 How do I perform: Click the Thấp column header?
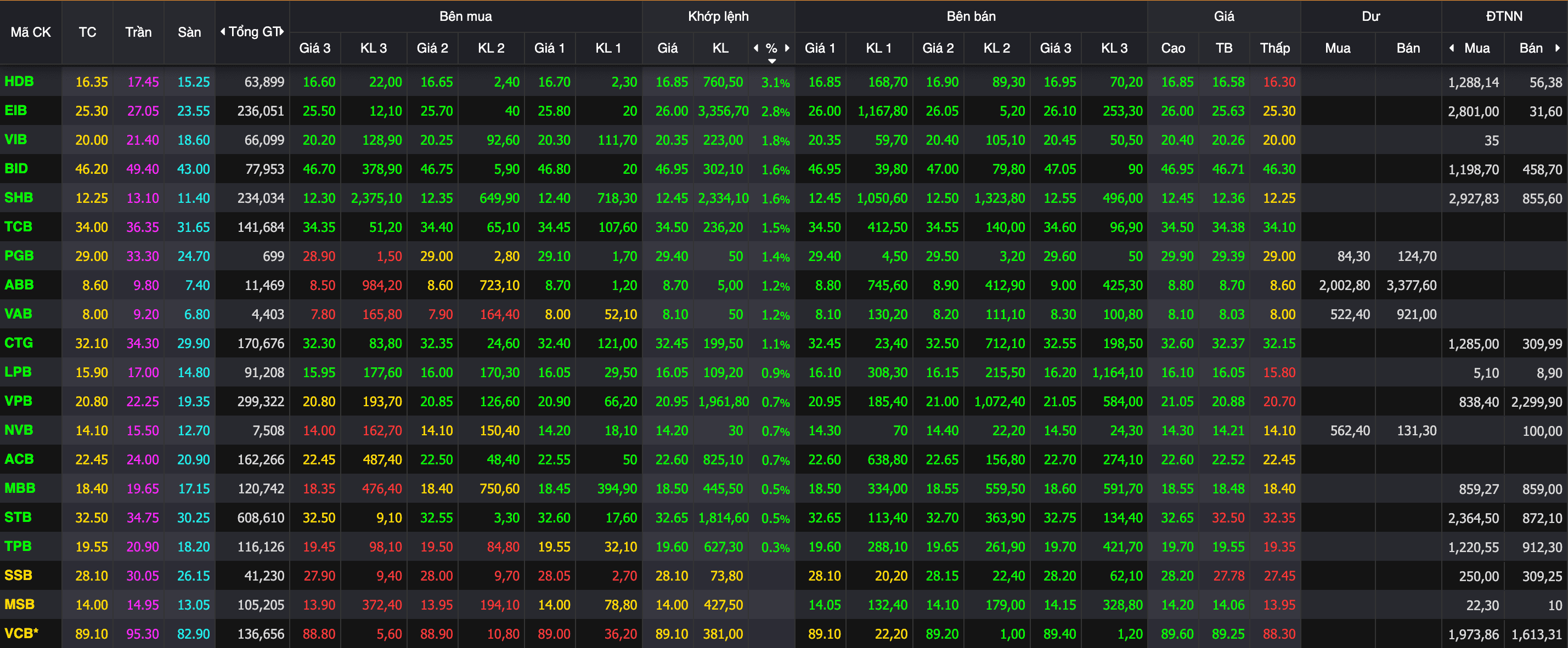coord(1274,48)
